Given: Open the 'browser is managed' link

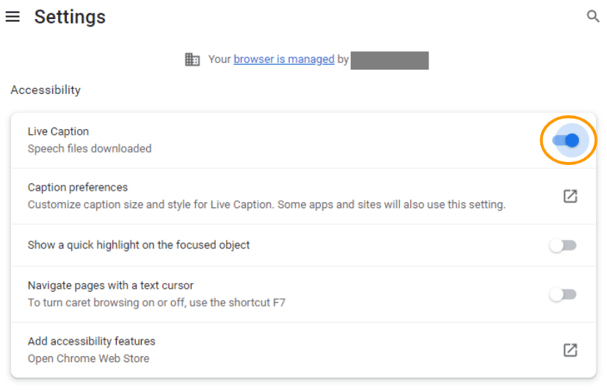Looking at the screenshot, I should pos(284,59).
